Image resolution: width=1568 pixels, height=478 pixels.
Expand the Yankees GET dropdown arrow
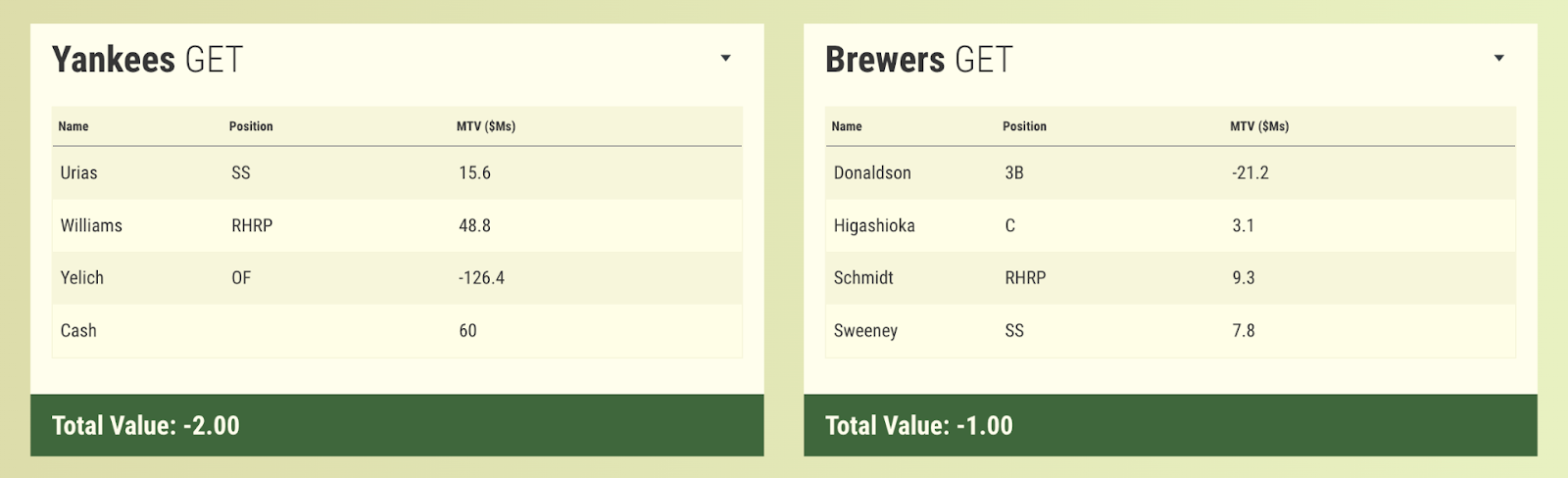point(725,59)
